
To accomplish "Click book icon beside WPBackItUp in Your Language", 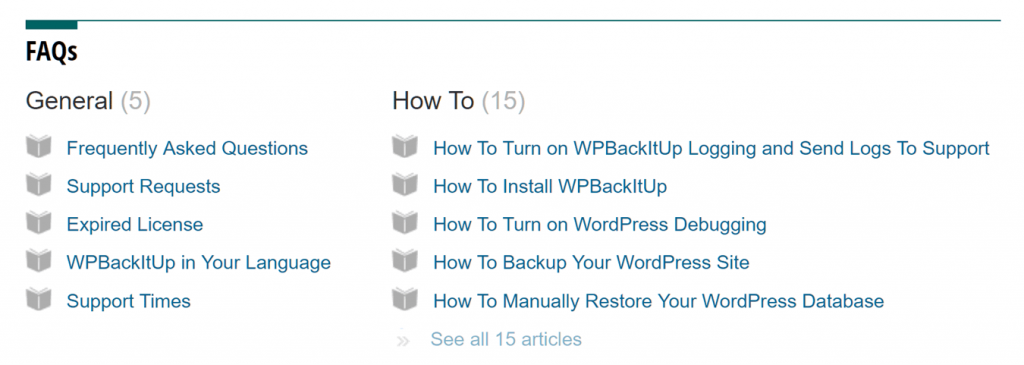I will (39, 261).
